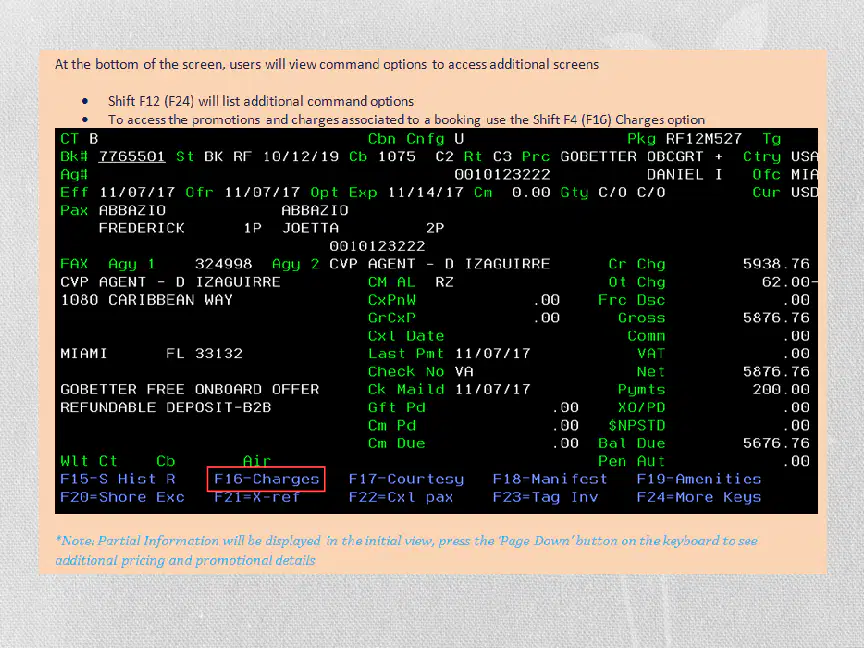Viewport: 864px width, 648px height.
Task: Click the Opt Exp date 11/14/17
Action: [425, 192]
